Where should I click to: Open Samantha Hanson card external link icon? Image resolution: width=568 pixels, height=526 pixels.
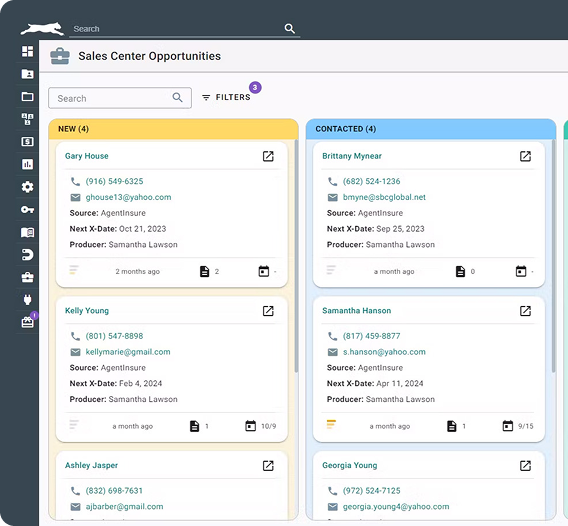tap(525, 311)
